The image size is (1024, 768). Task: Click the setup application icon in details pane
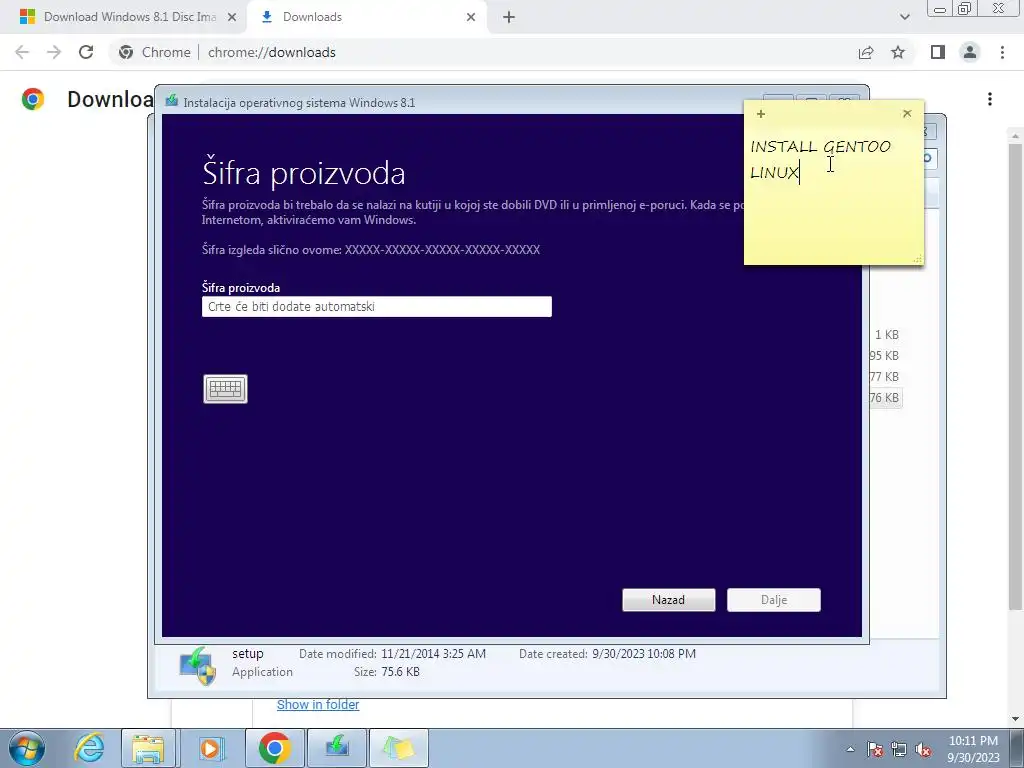(x=197, y=665)
